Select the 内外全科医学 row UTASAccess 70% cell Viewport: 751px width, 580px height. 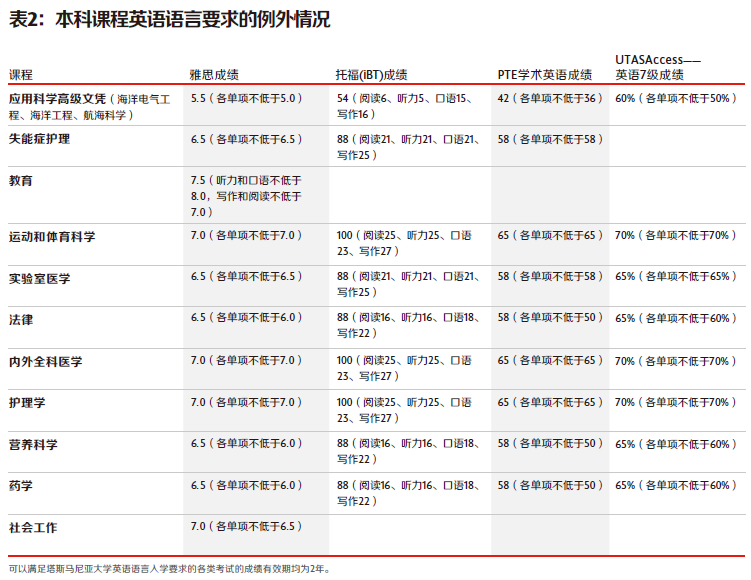coord(675,361)
